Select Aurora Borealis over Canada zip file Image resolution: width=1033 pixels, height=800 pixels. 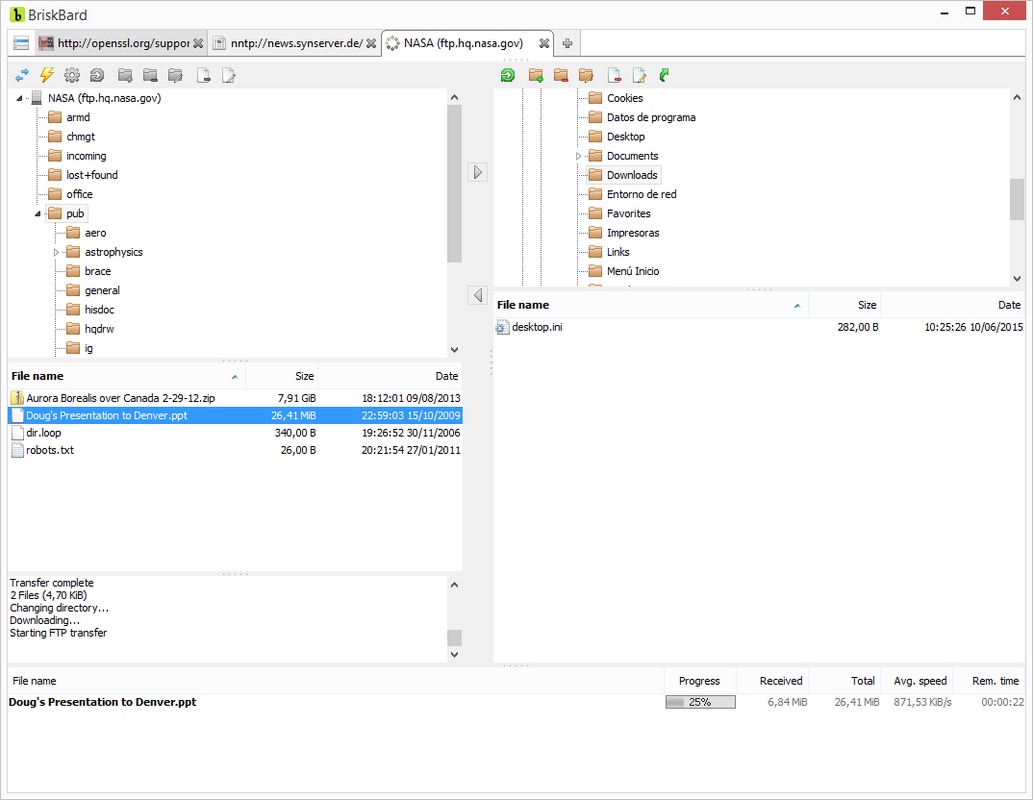[x=235, y=398]
